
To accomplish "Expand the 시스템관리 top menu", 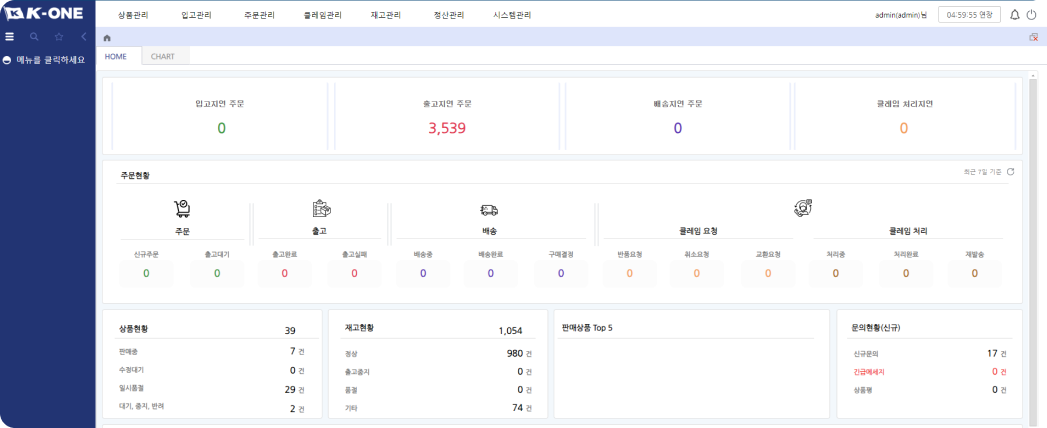I will click(x=512, y=15).
